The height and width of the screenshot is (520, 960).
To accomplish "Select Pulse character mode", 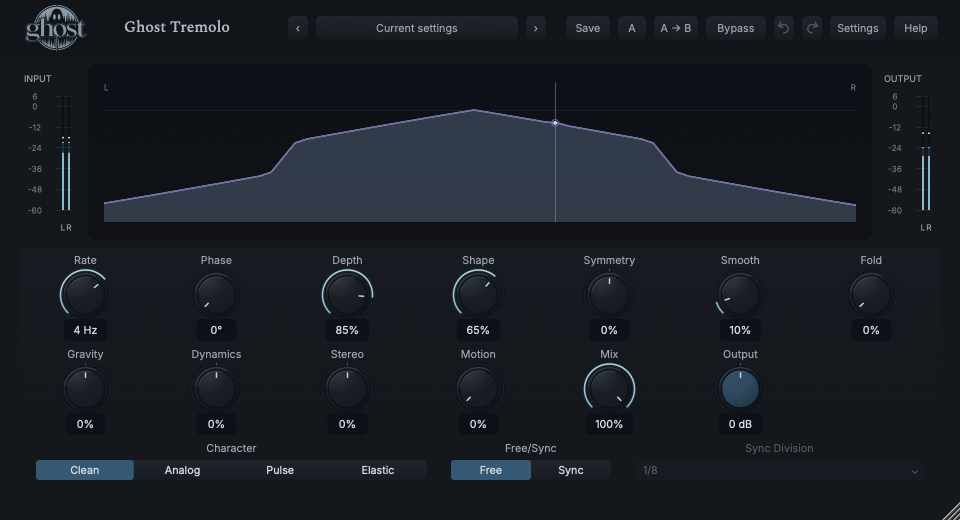I will coord(280,470).
